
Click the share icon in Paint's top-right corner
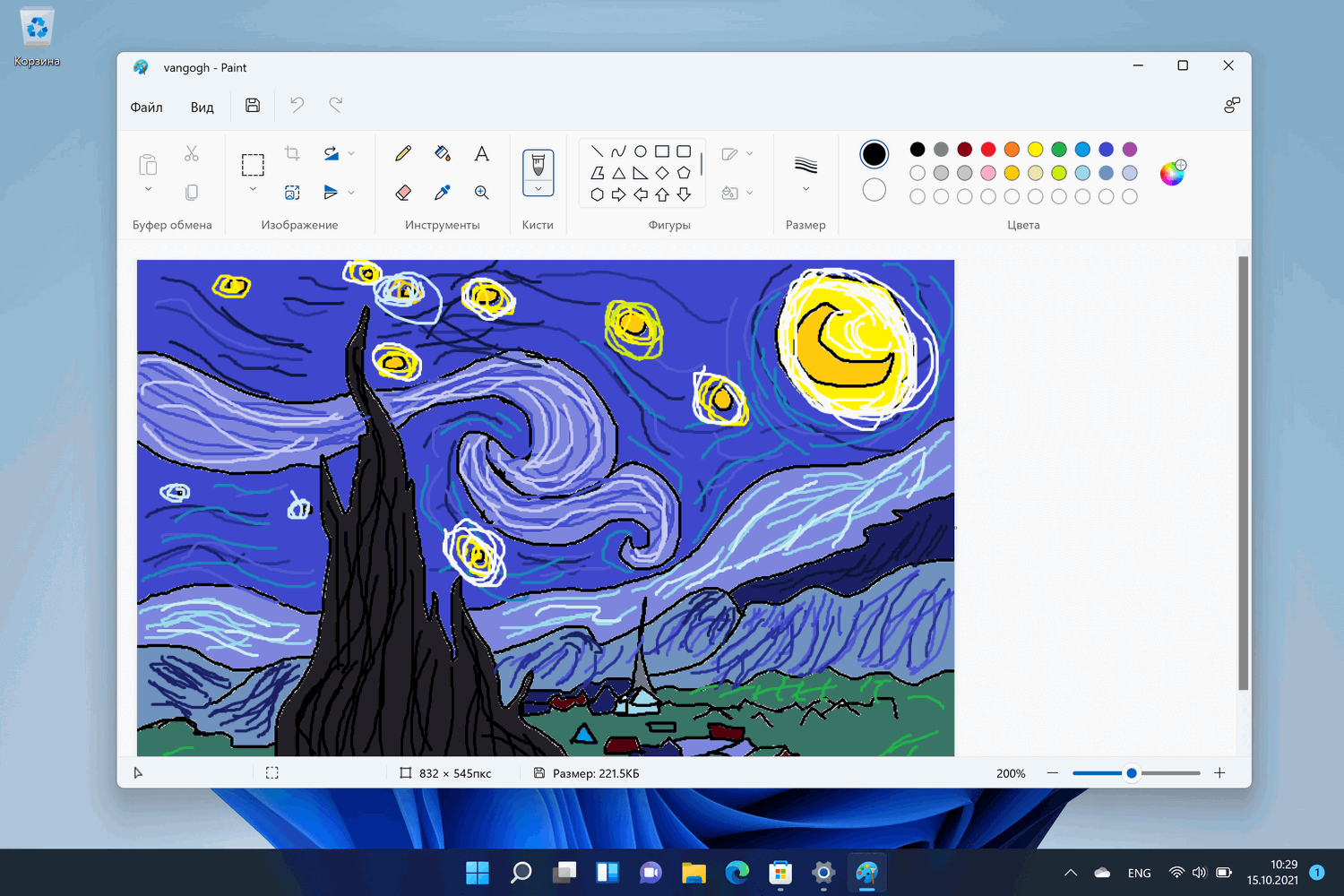point(1232,105)
